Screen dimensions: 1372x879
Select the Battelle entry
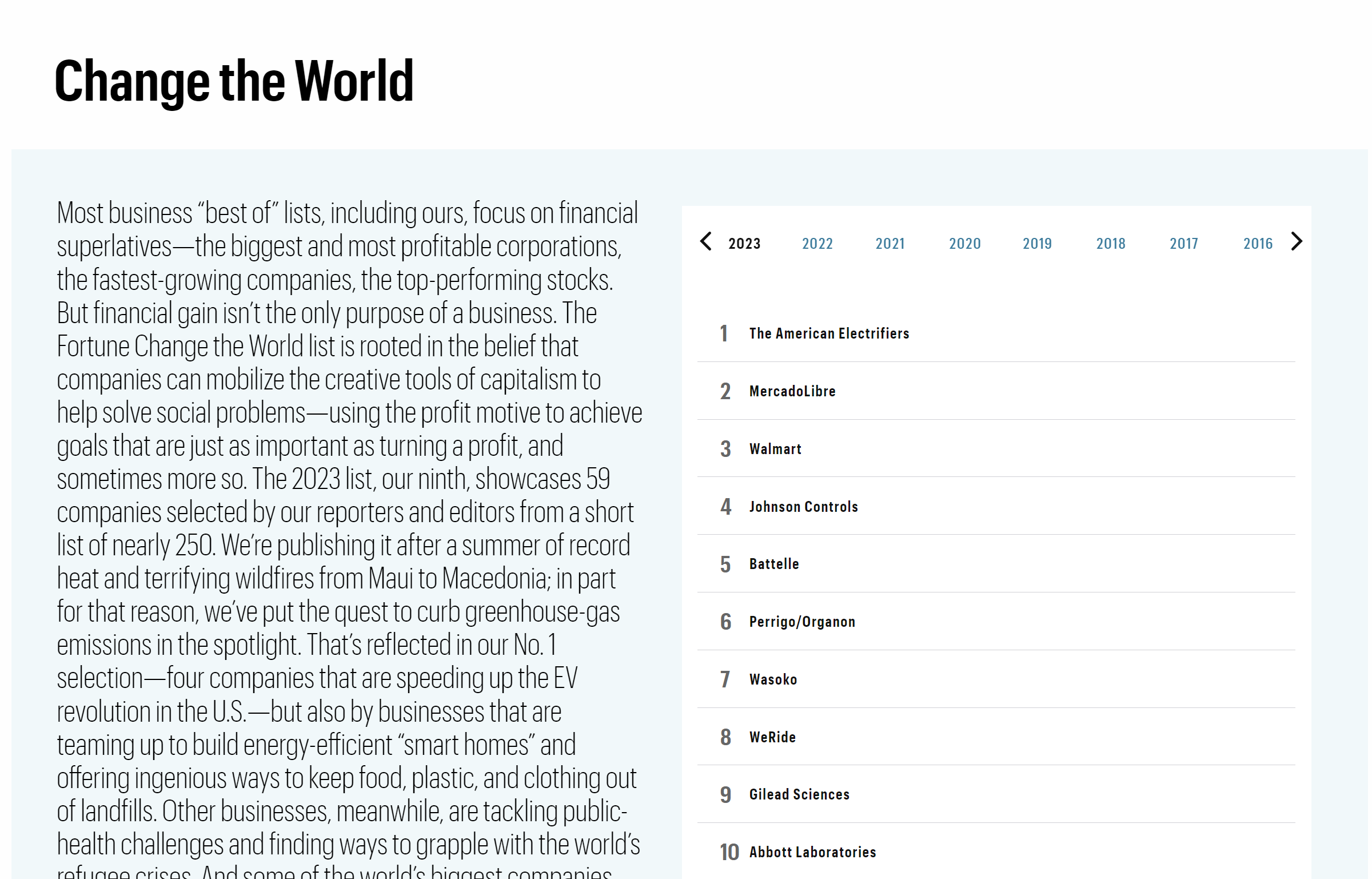coord(774,564)
